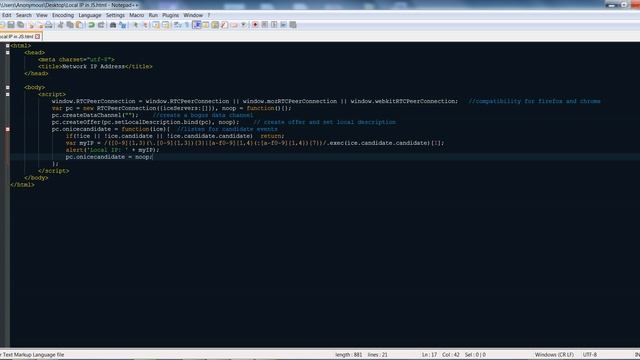Image resolution: width=640 pixels, height=360 pixels.
Task: Open the Settings menu
Action: (x=115, y=15)
